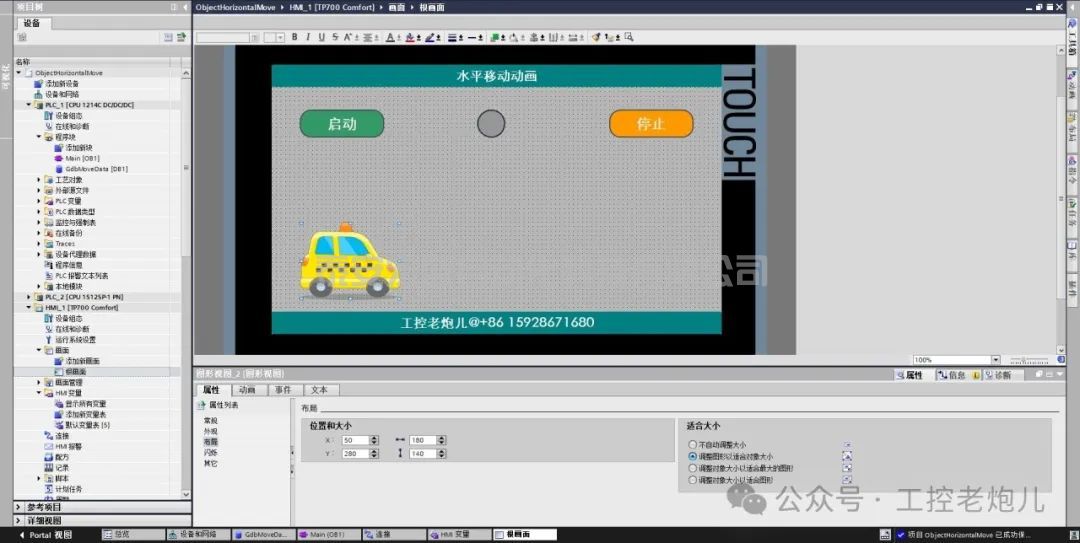Screen dimensions: 1080x543
Task: Click the Strikethrough formatting icon
Action: tap(334, 37)
